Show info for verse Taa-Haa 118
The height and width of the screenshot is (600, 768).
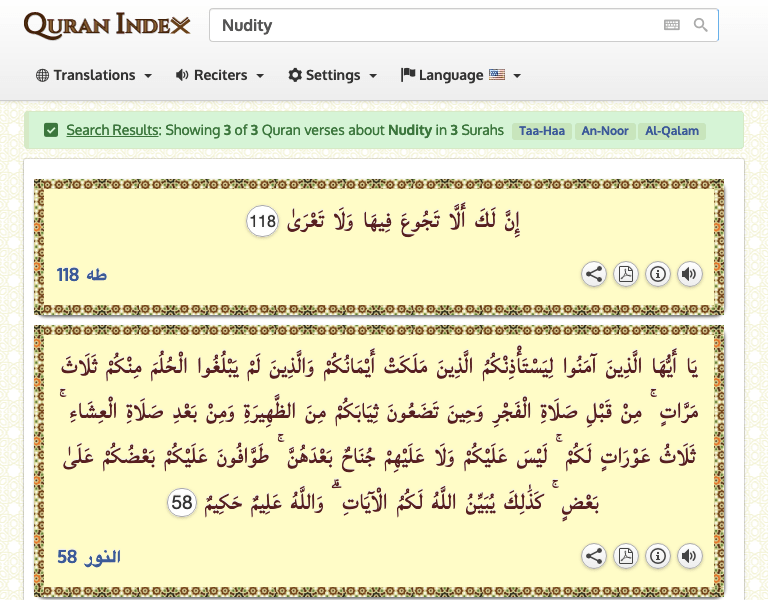click(x=657, y=274)
